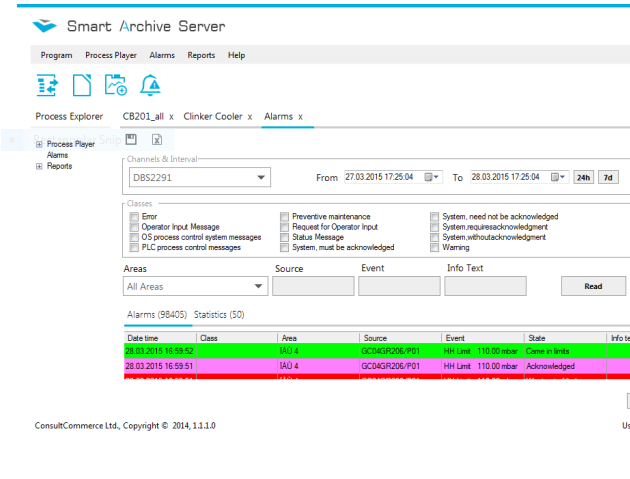Sort by the Class column header
This screenshot has width=630, height=479.
[237, 338]
